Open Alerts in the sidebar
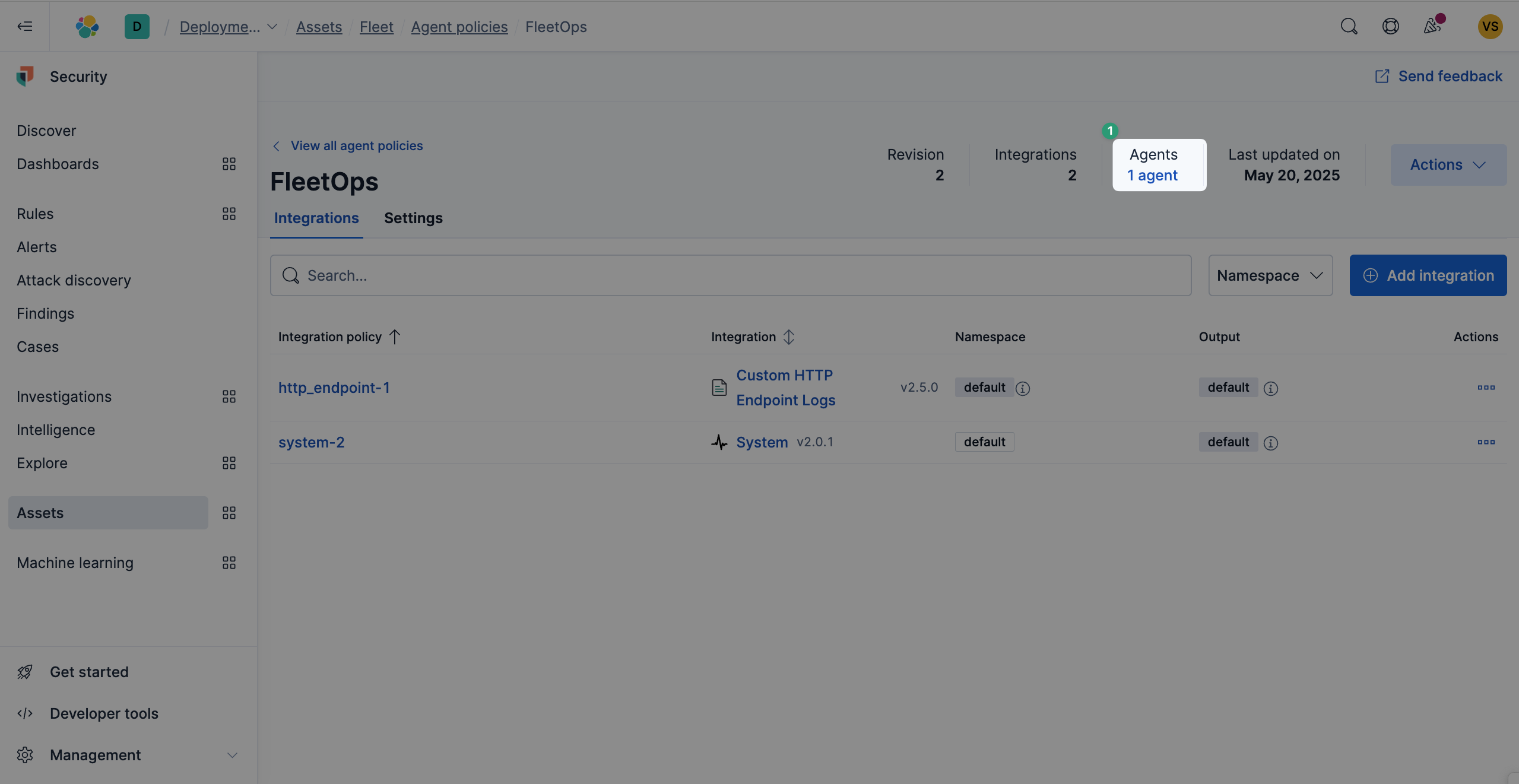Viewport: 1519px width, 784px height. tap(37, 247)
